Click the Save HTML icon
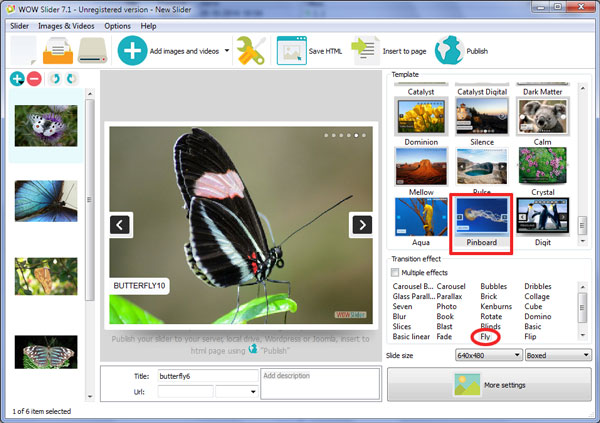The height and width of the screenshot is (423, 600). [292, 51]
